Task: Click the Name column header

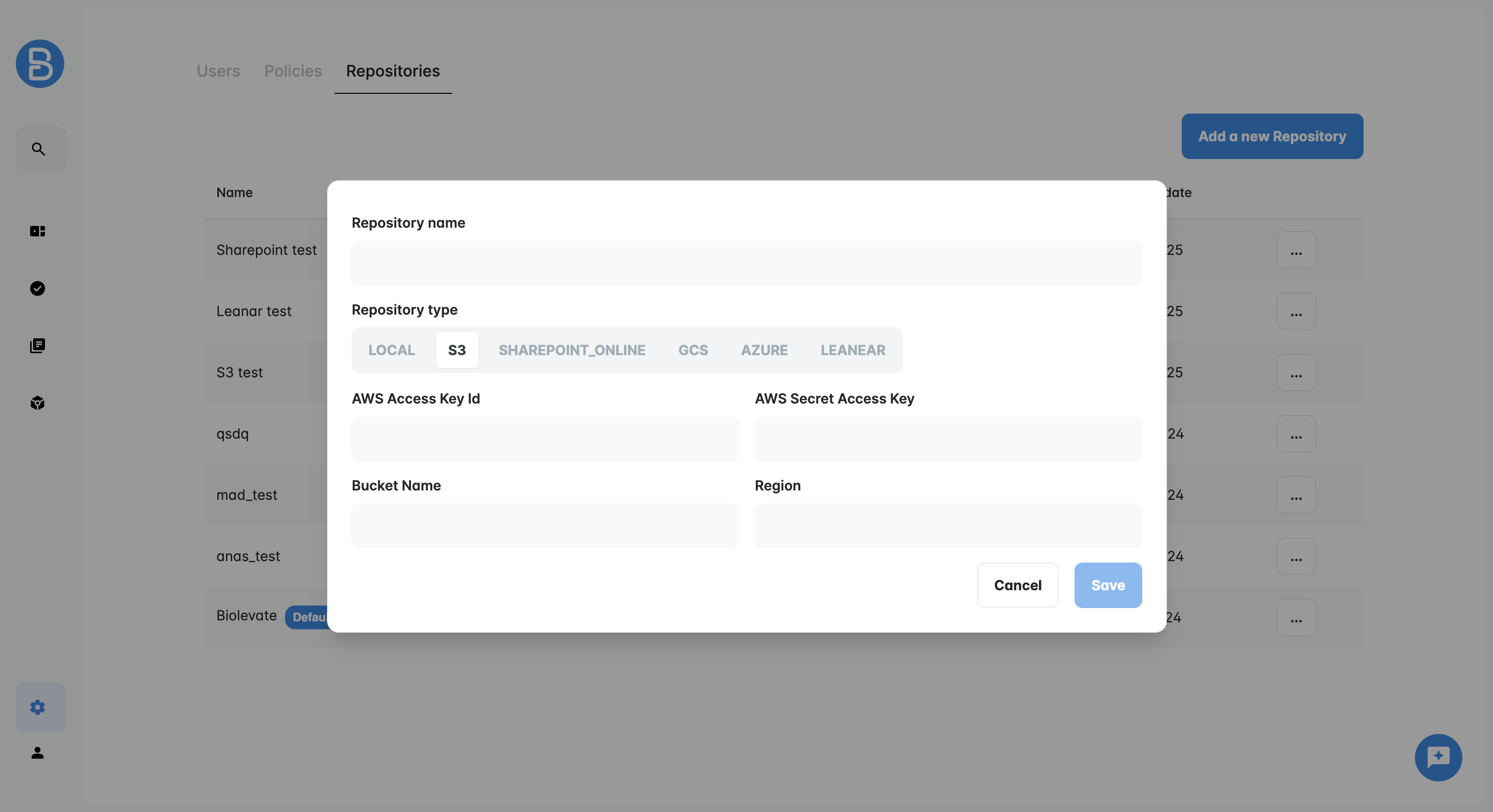Action: (x=234, y=193)
